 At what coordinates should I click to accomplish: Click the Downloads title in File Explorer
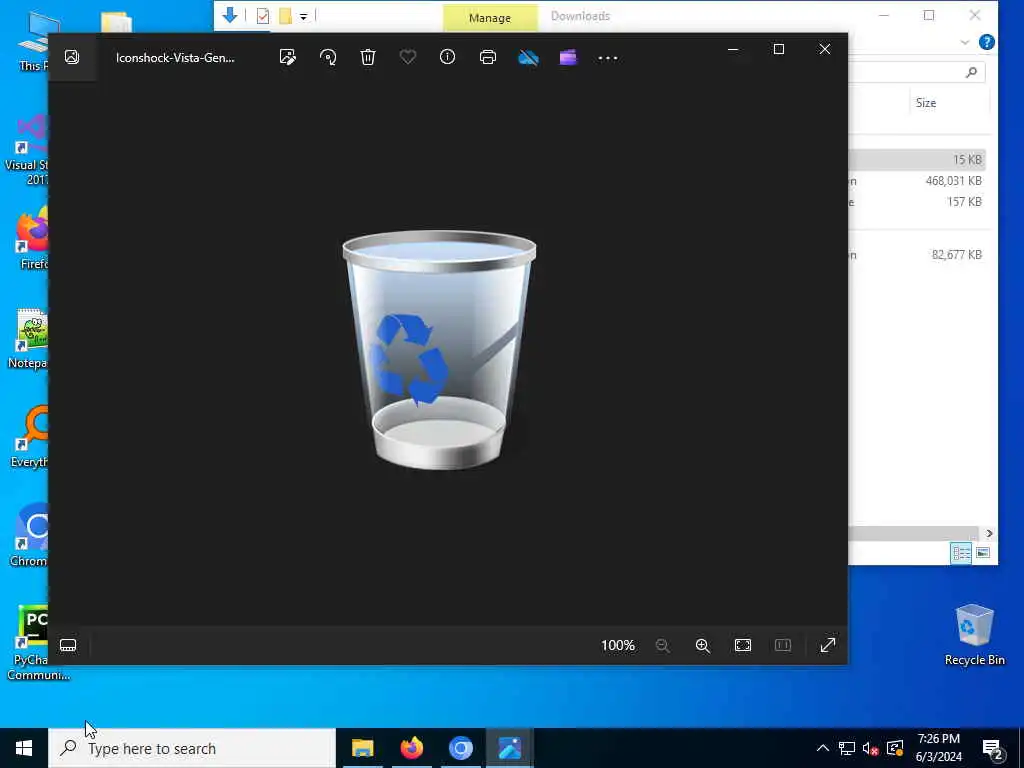[x=580, y=16]
